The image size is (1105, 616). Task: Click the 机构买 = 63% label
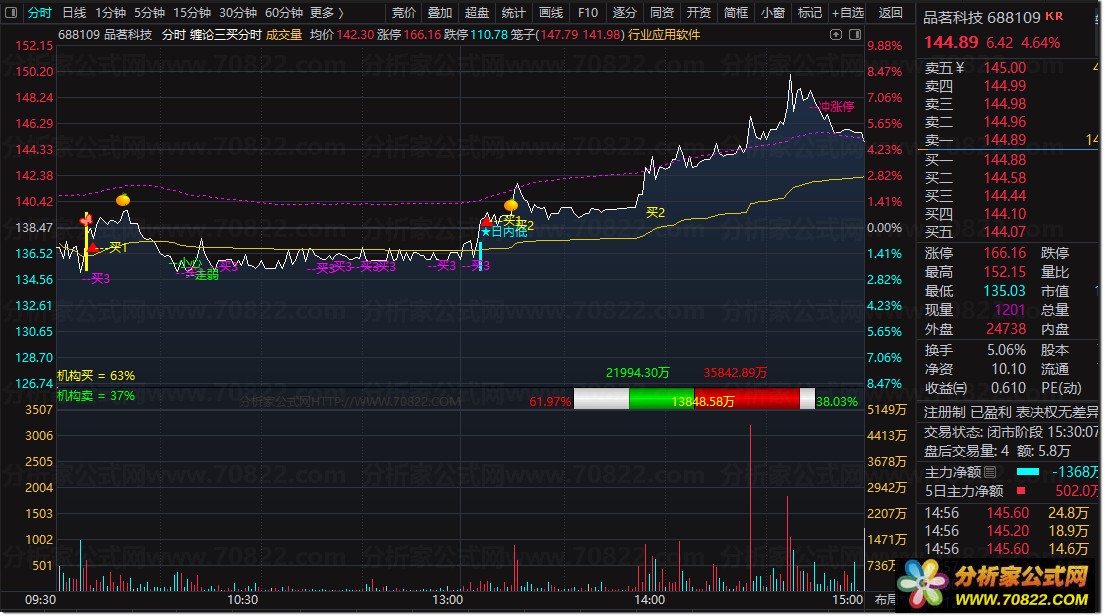96,376
